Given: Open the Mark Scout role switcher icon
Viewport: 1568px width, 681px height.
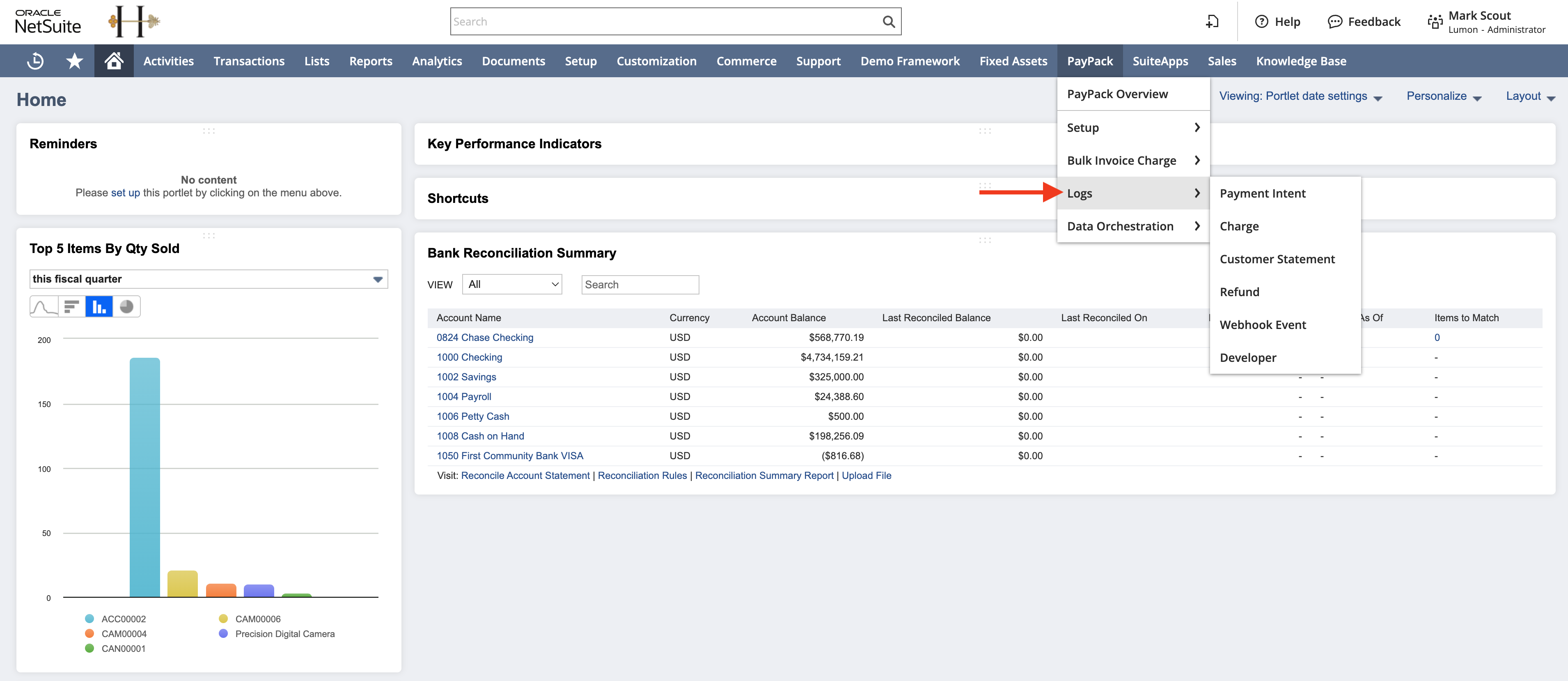Looking at the screenshot, I should click(x=1435, y=22).
